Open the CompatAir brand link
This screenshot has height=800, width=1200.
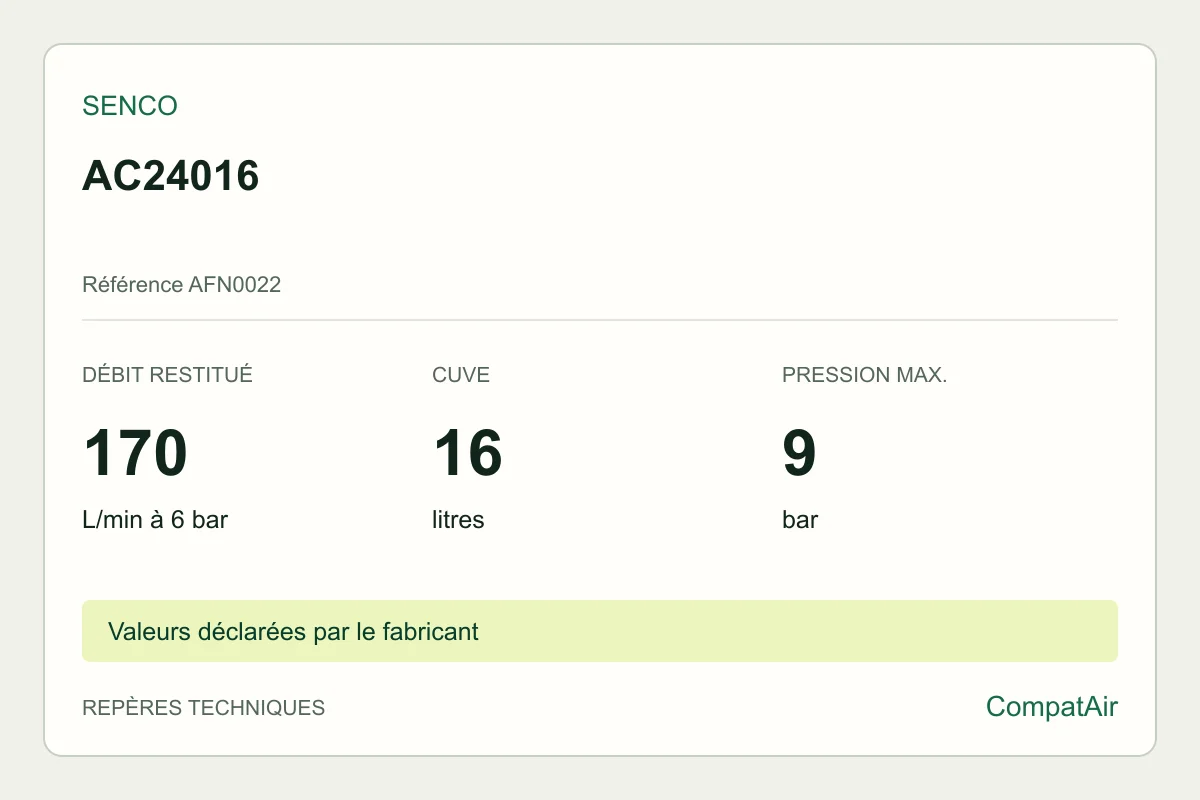1052,707
